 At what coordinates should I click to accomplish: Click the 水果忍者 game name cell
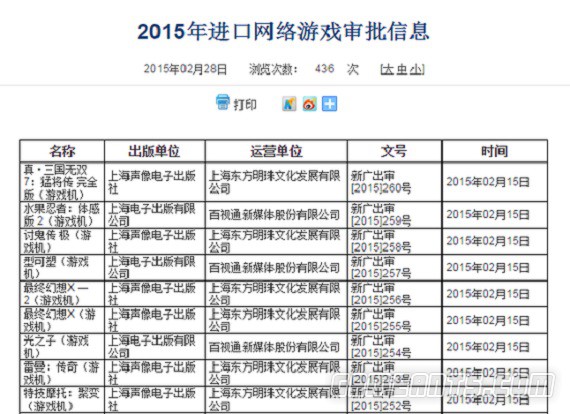coord(62,215)
